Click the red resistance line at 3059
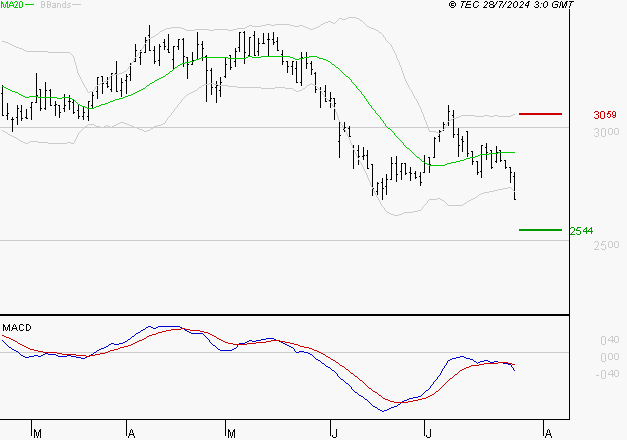The height and width of the screenshot is (440, 627). [x=540, y=114]
